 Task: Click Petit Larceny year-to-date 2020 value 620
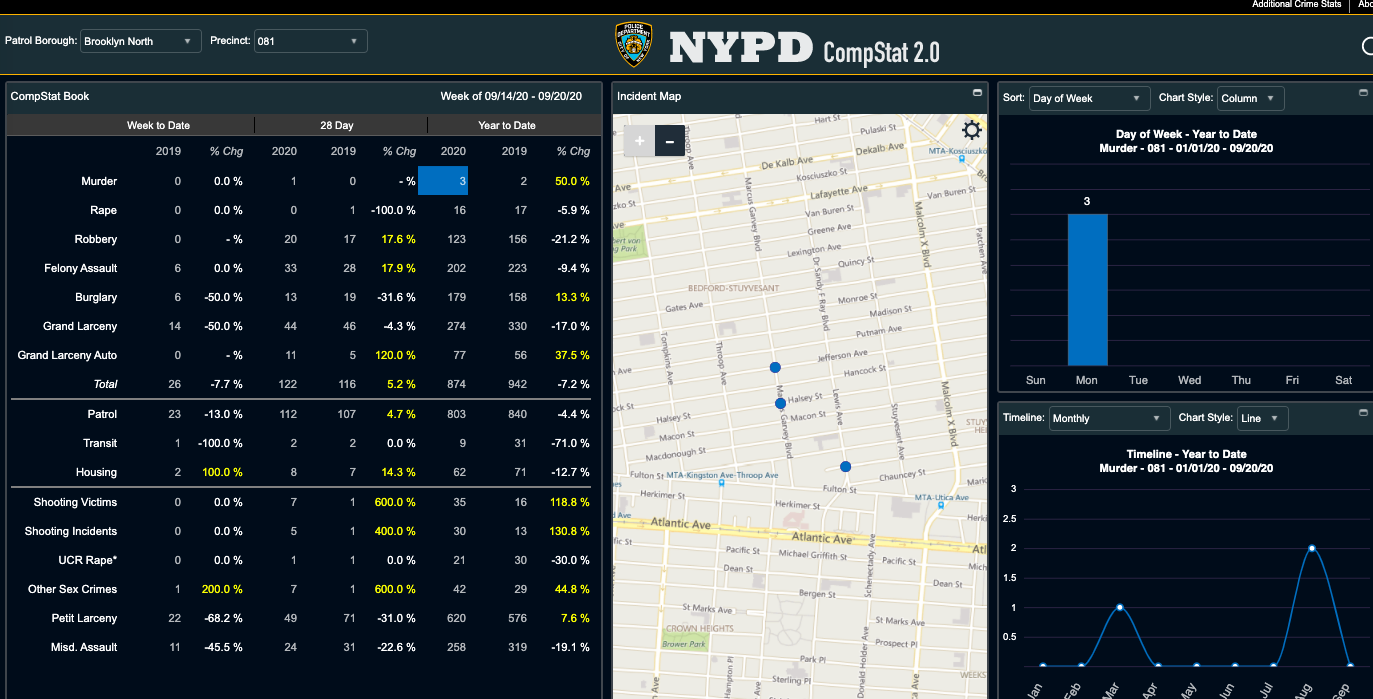[456, 618]
